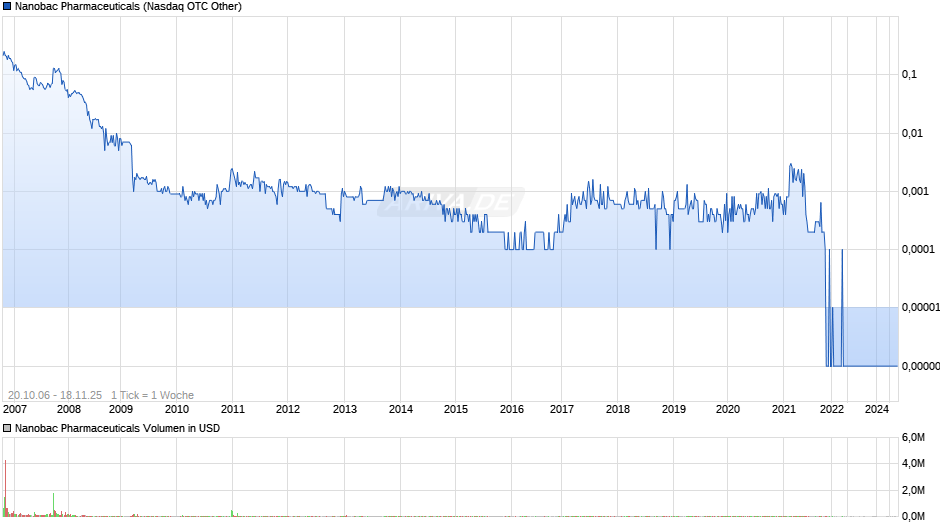The height and width of the screenshot is (526, 940).
Task: Click the 6,0M volume axis value
Action: pyautogui.click(x=914, y=438)
